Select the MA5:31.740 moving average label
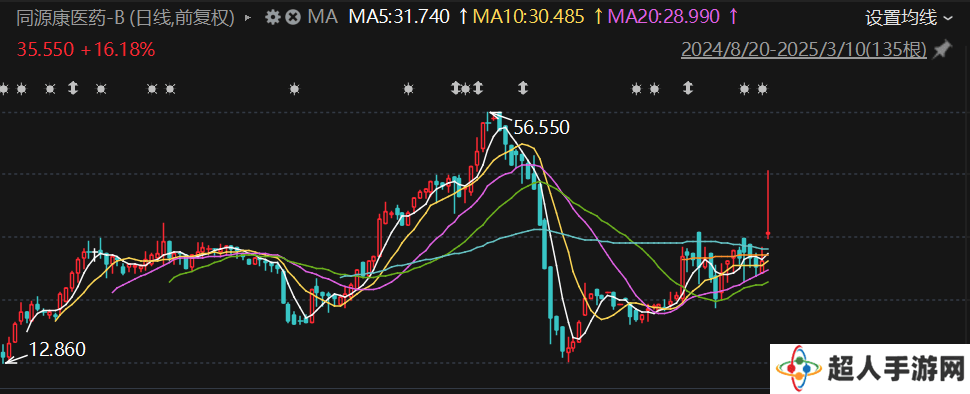Viewport: 970px width, 394px height. [399, 17]
